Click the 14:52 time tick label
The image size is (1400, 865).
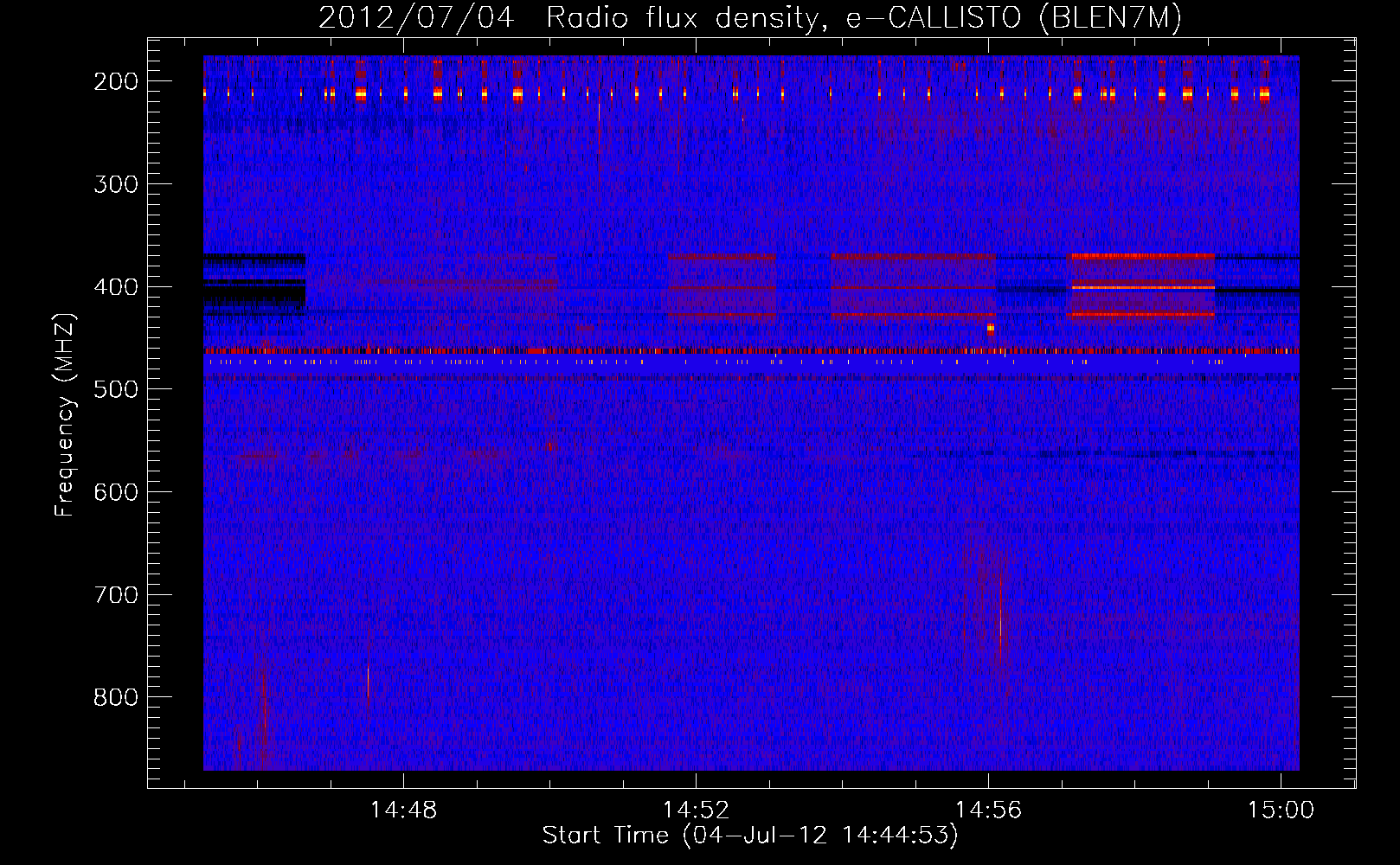[x=696, y=811]
